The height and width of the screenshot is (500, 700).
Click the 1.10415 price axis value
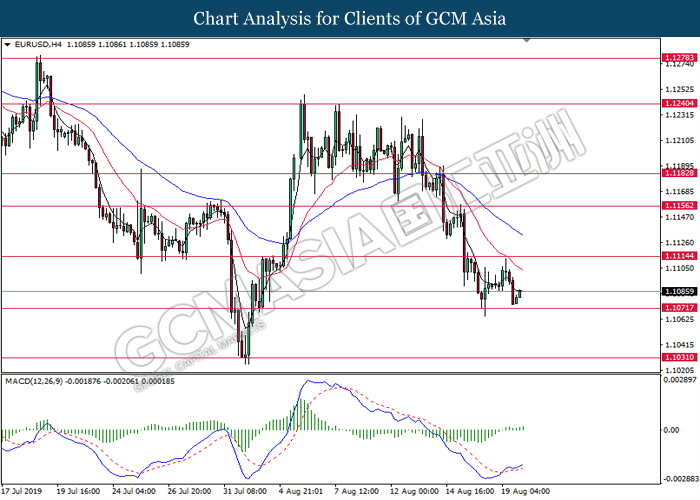pos(680,345)
